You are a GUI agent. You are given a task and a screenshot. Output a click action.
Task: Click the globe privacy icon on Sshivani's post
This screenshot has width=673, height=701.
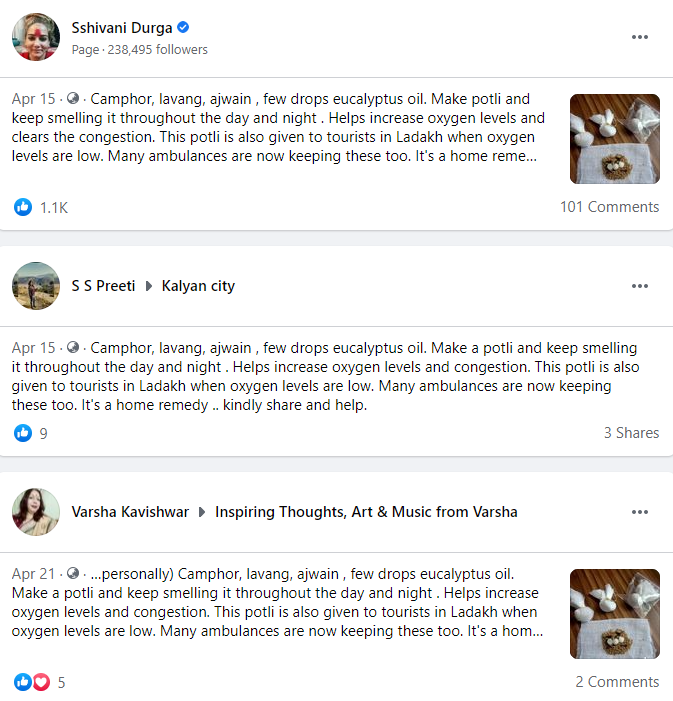(x=73, y=99)
